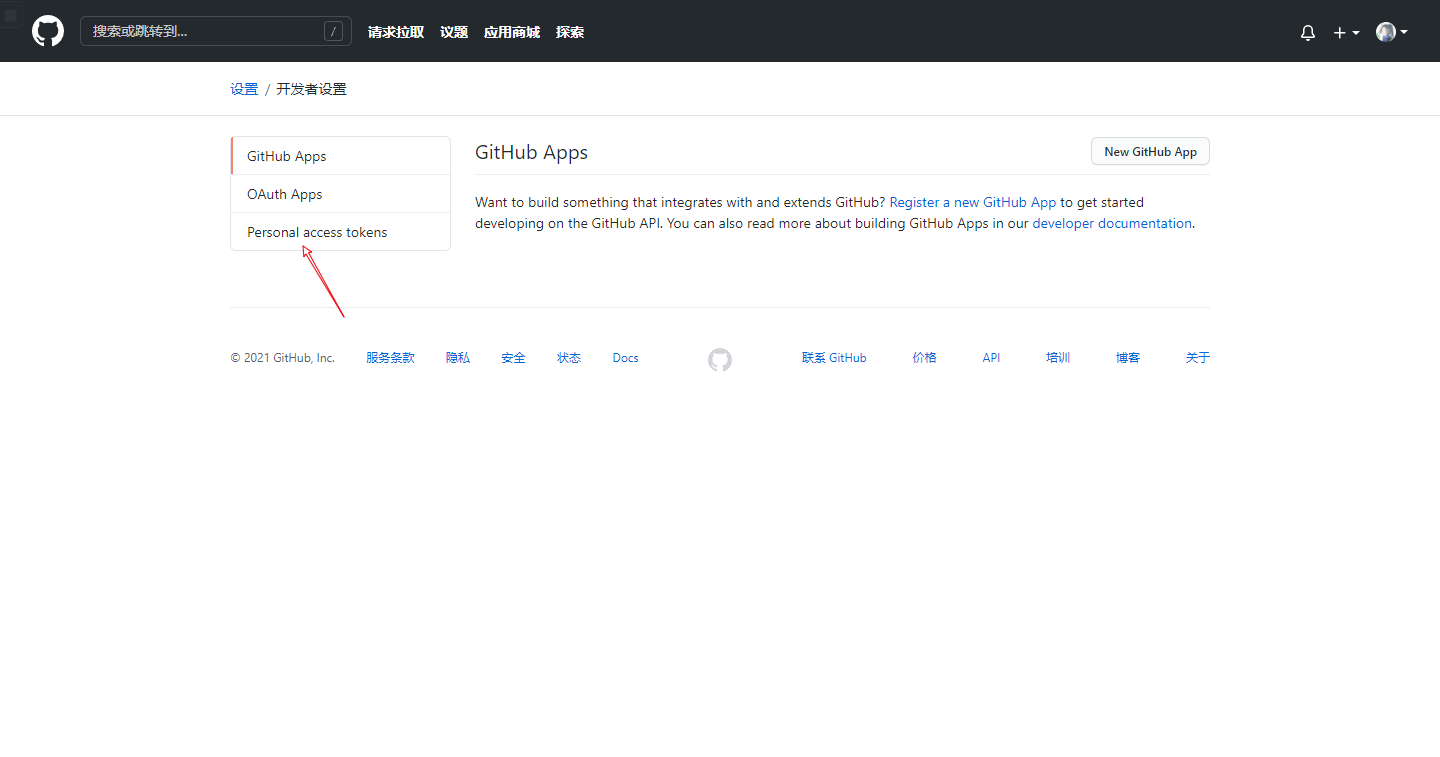Click the slash shortcut icon in search box
The width and height of the screenshot is (1440, 757).
[x=334, y=31]
